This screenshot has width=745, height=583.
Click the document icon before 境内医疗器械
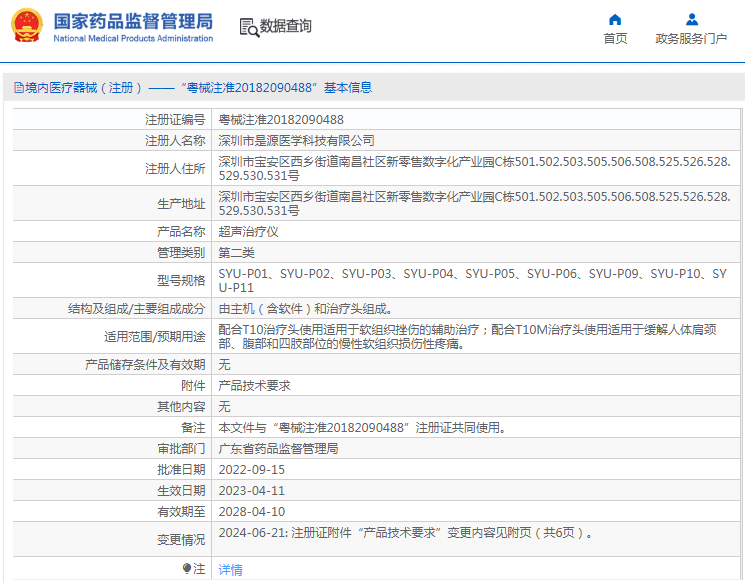click(x=18, y=88)
